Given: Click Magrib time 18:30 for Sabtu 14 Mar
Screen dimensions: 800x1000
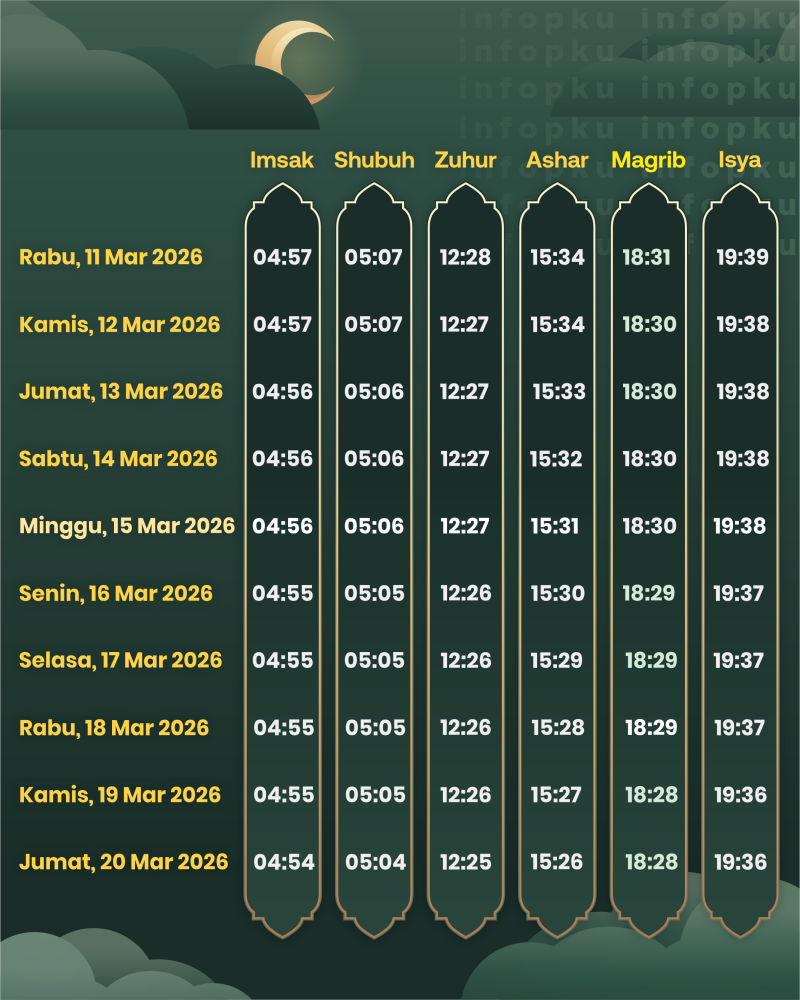Looking at the screenshot, I should tap(649, 459).
